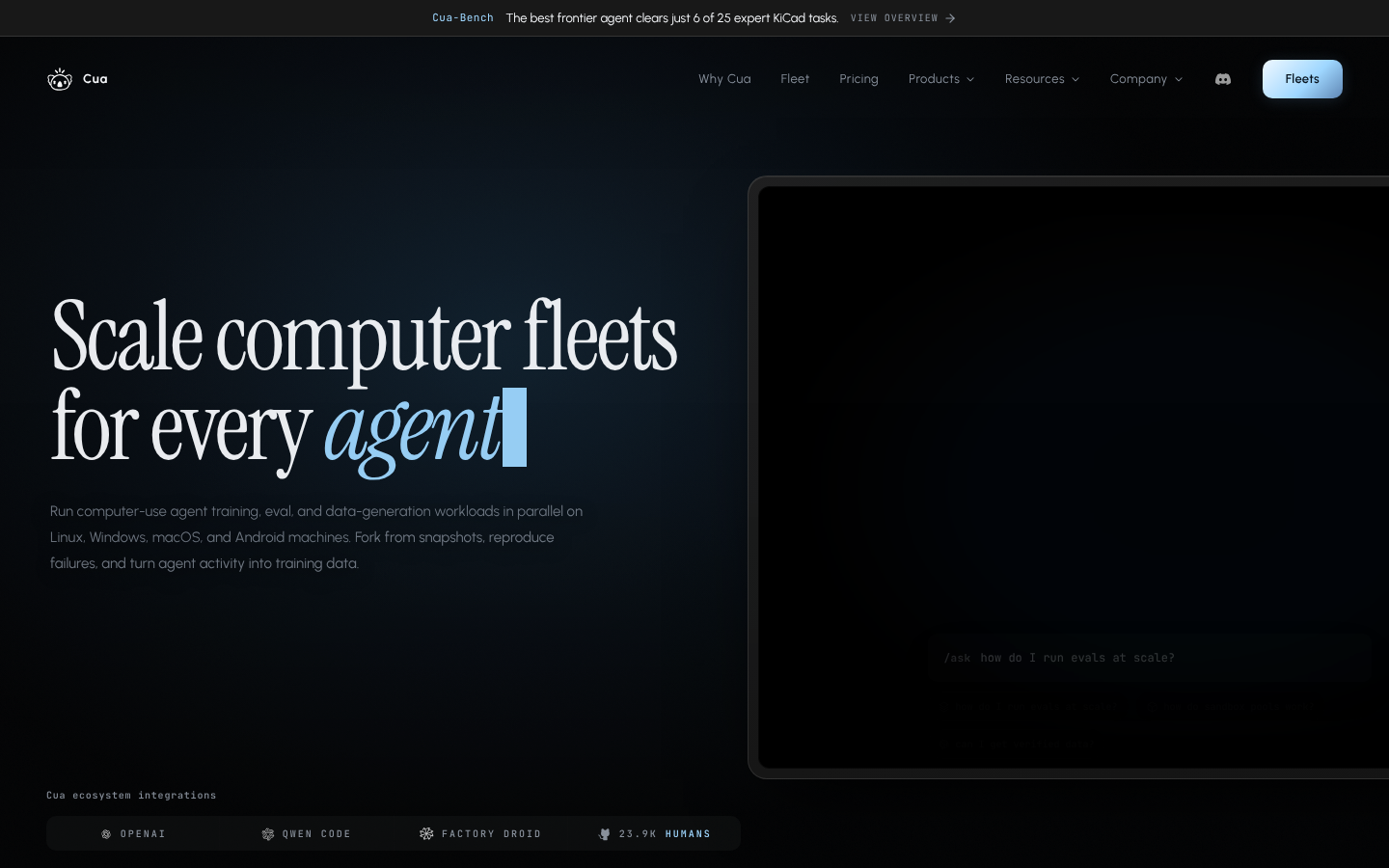Click the blue Fleets button
The height and width of the screenshot is (868, 1389).
pos(1302,79)
